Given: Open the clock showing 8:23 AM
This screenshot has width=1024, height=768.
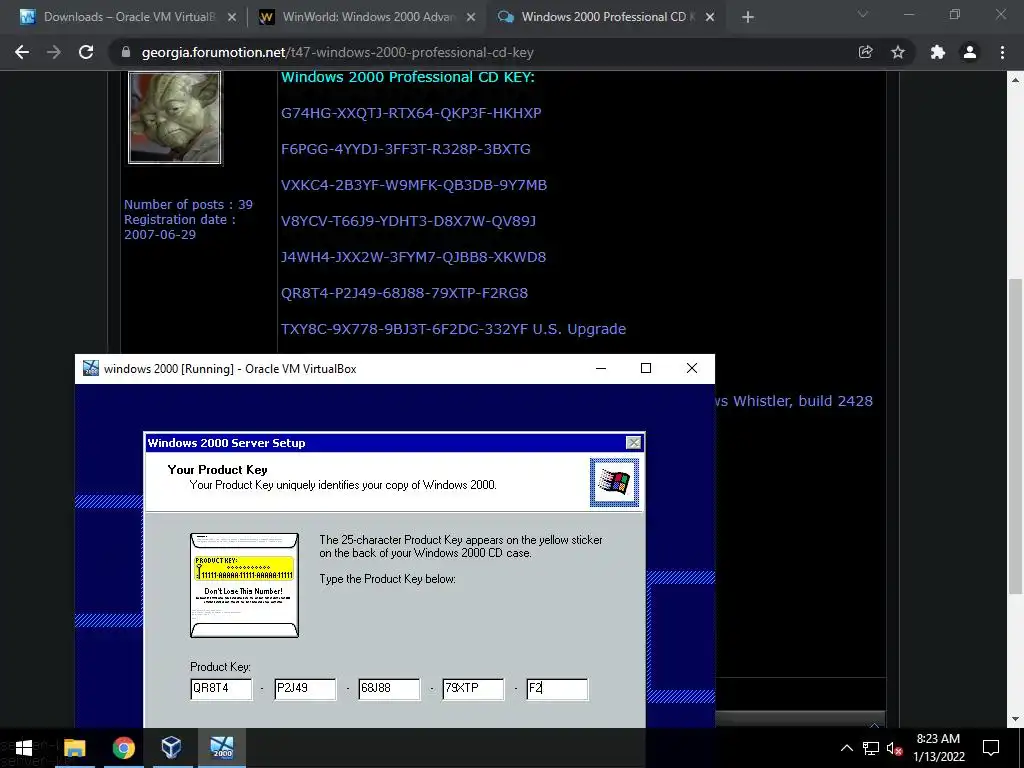Looking at the screenshot, I should coord(938,748).
